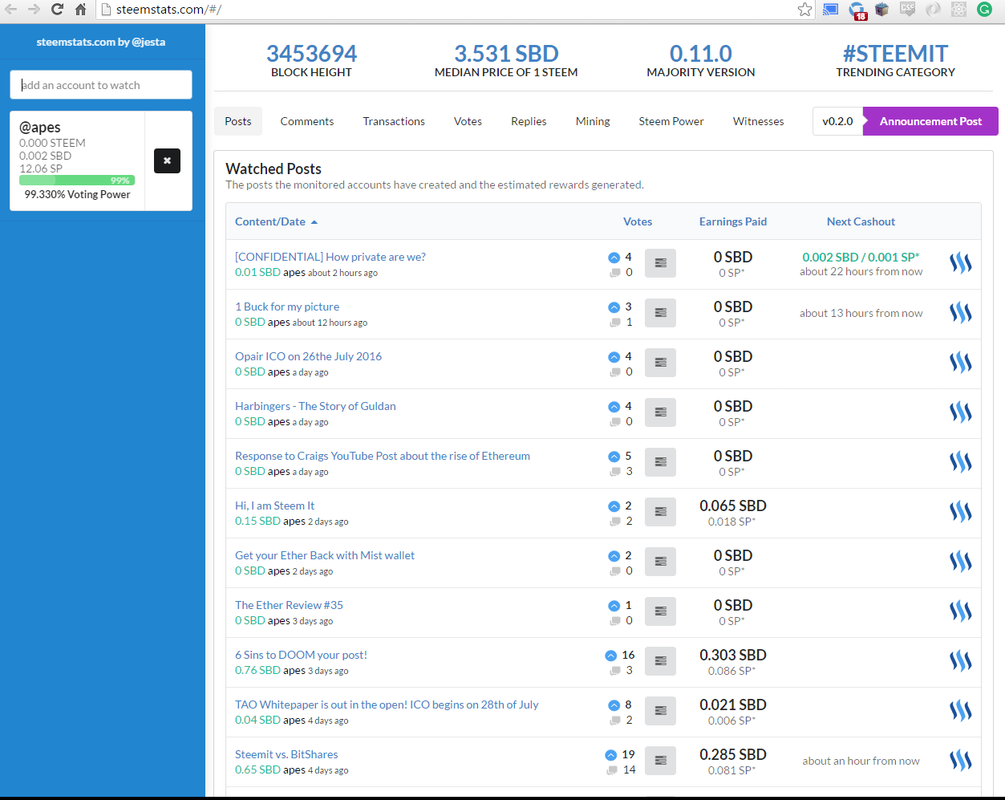
Task: Open Steemit icon for Opair ICO post
Action: point(960,362)
